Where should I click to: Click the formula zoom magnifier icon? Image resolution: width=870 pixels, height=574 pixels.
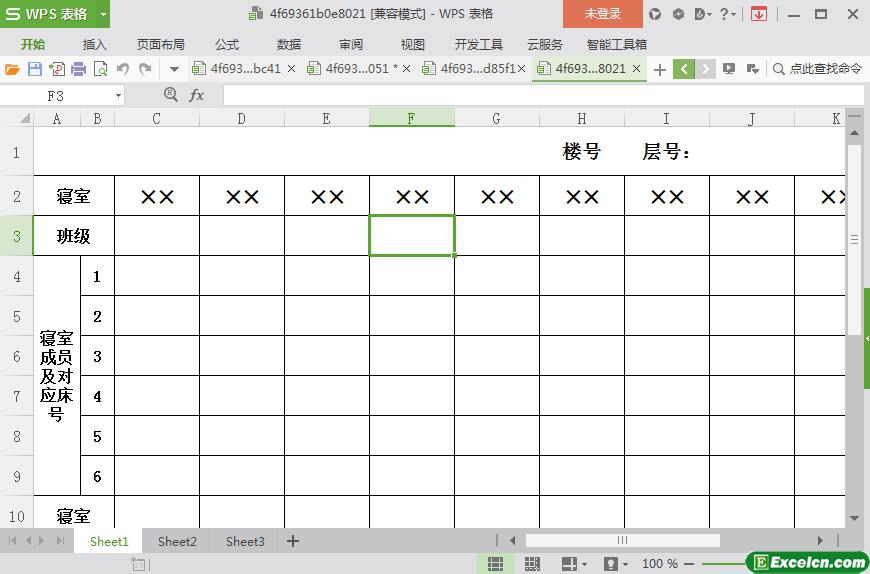(171, 95)
